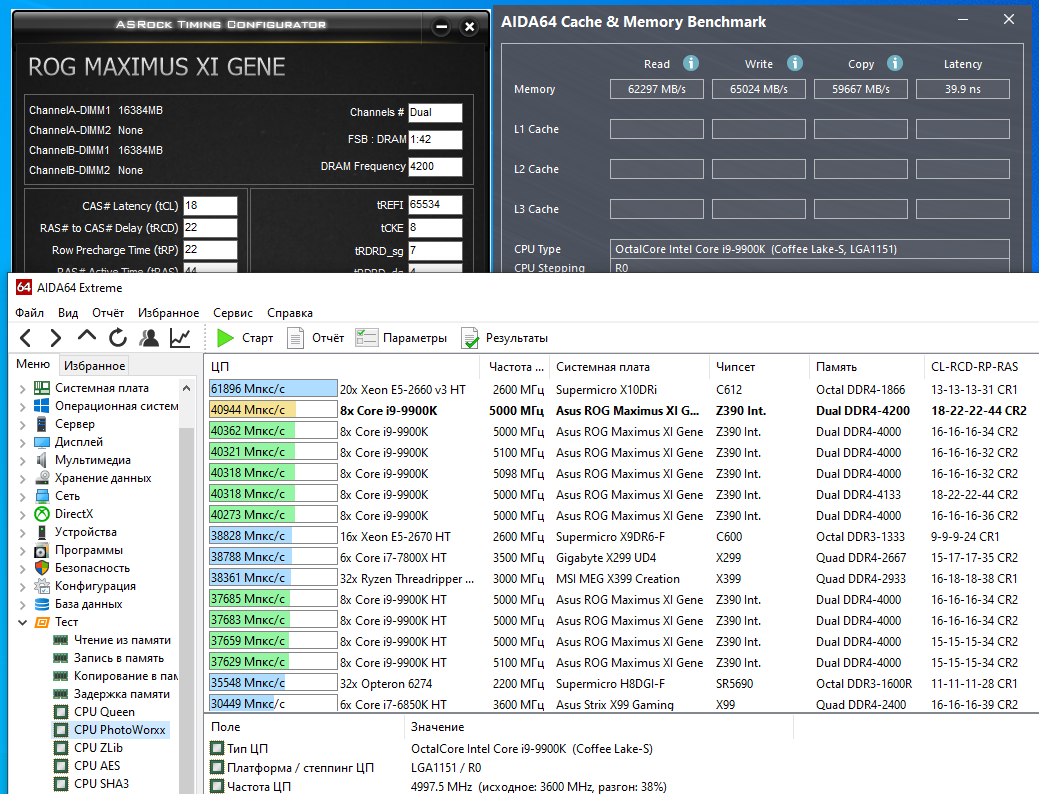This screenshot has height=794, width=1039.
Task: Sort by the Чипсет column header
Action: [x=758, y=367]
